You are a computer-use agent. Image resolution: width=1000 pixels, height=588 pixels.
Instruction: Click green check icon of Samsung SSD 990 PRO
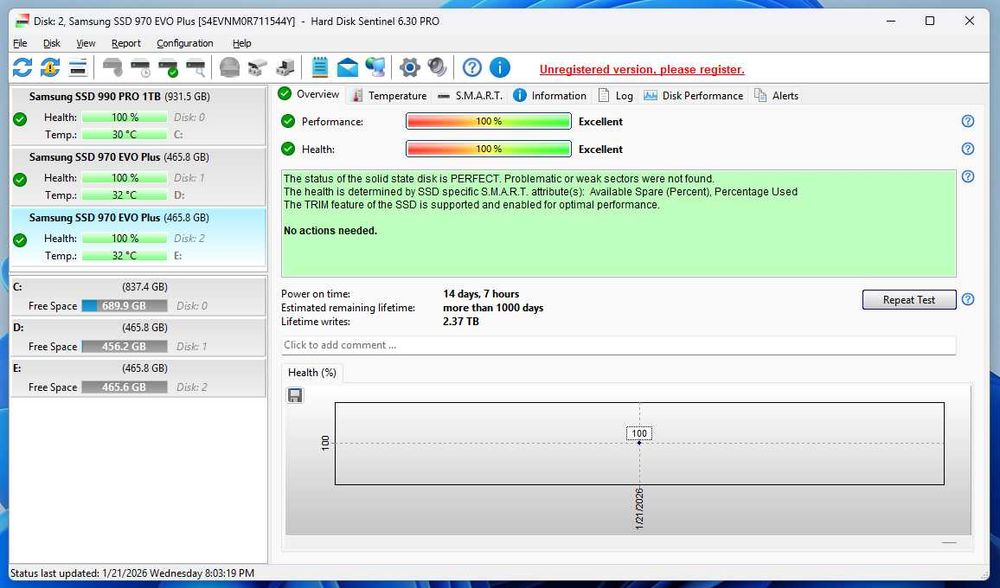point(20,119)
